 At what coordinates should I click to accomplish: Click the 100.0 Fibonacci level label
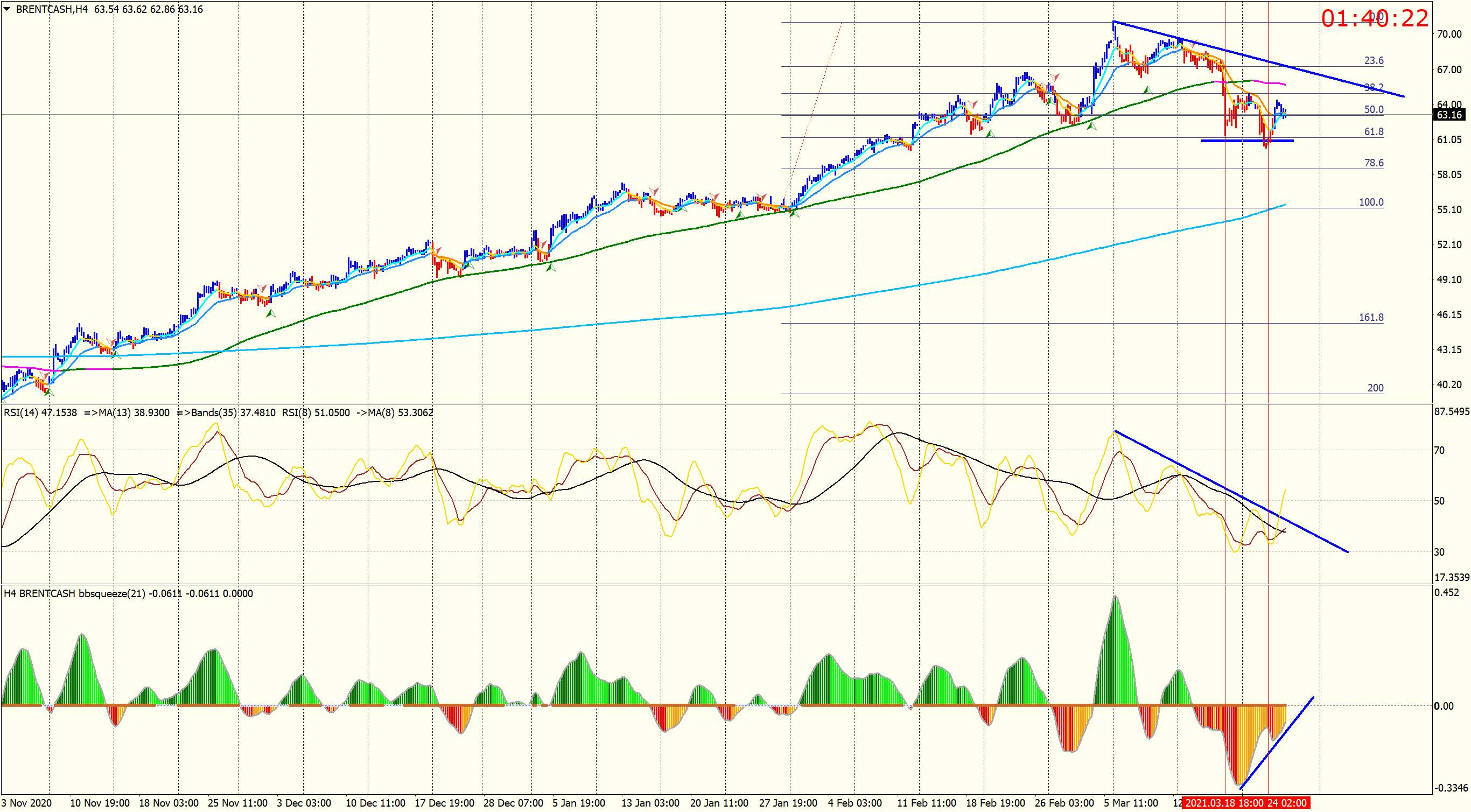pos(1370,202)
